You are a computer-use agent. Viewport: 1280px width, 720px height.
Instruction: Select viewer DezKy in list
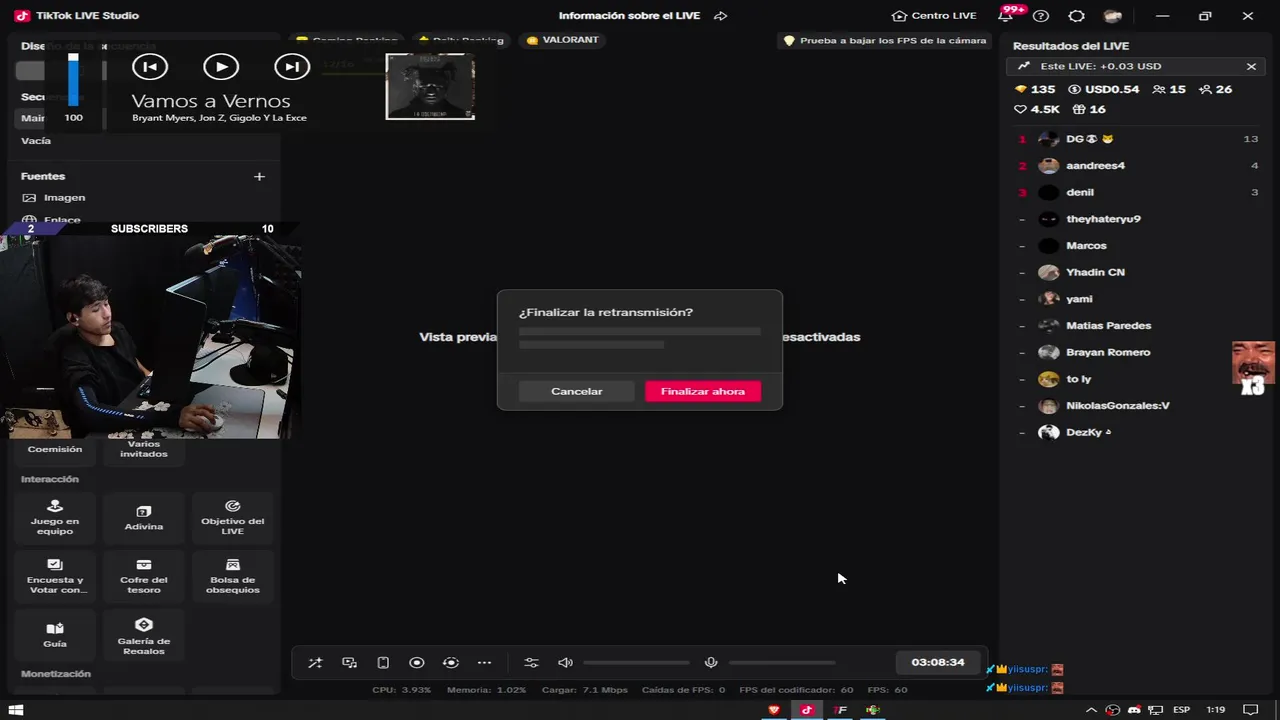[x=1138, y=432]
